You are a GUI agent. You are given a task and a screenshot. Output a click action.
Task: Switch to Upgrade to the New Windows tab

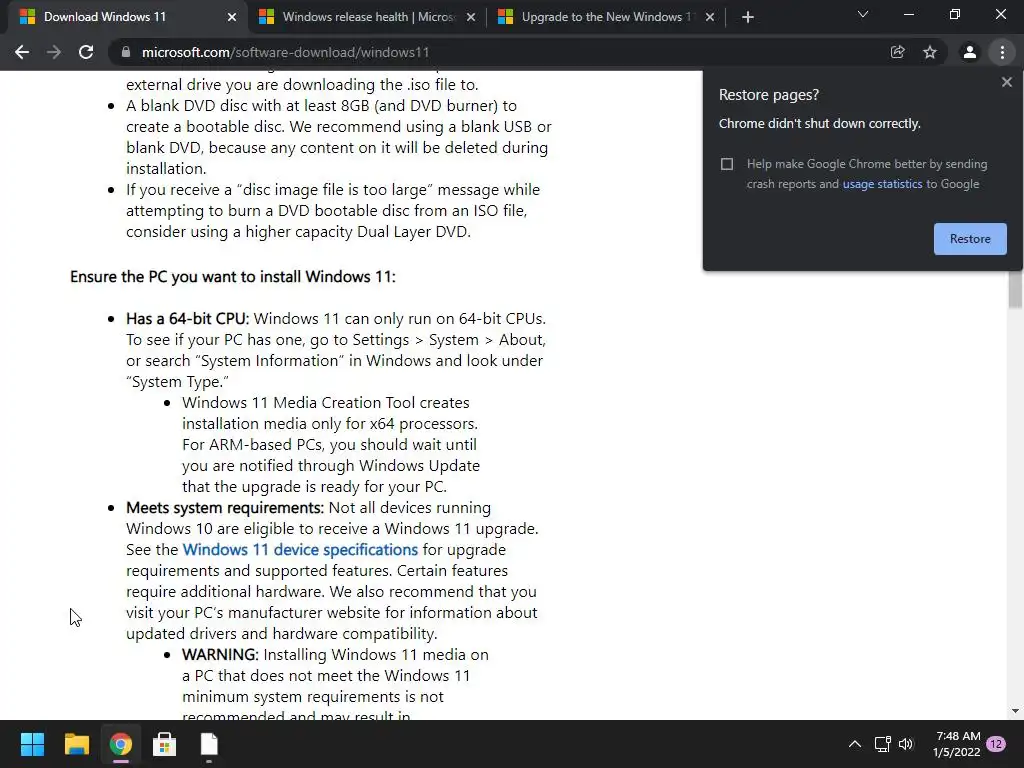605,17
